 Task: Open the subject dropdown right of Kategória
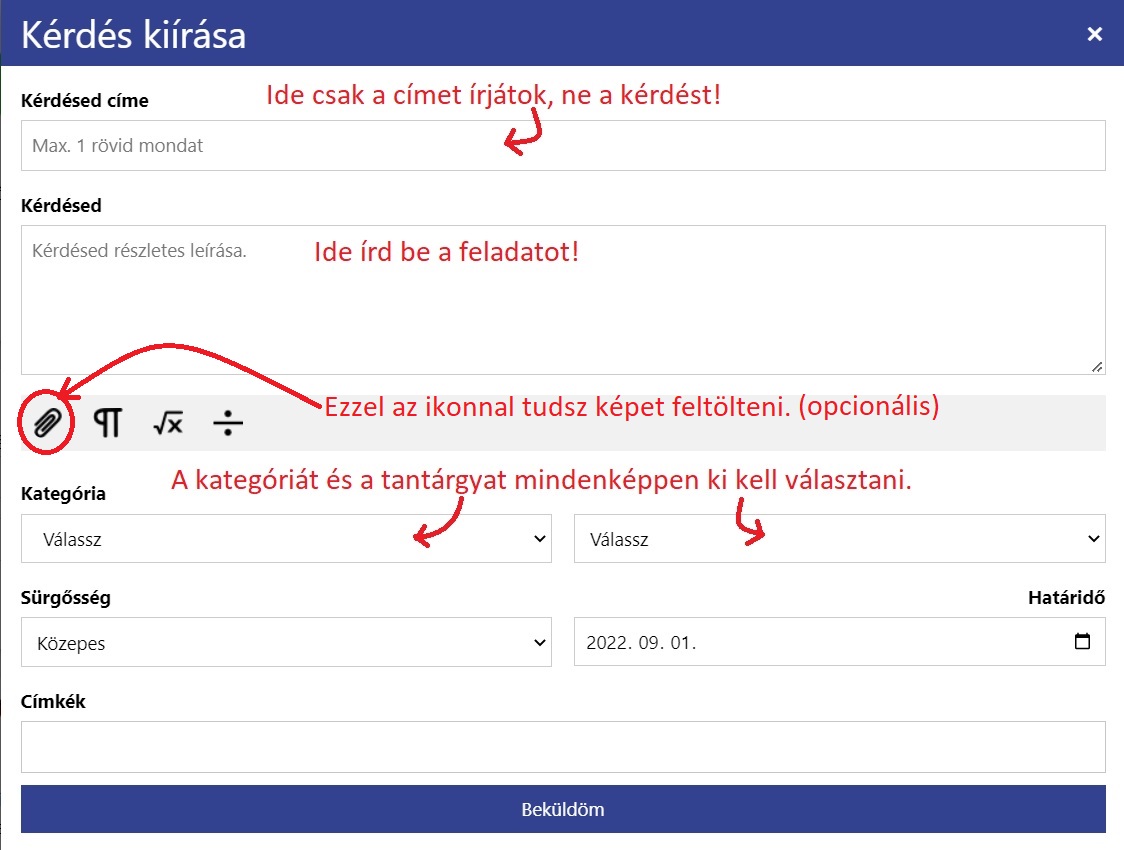pyautogui.click(x=839, y=539)
